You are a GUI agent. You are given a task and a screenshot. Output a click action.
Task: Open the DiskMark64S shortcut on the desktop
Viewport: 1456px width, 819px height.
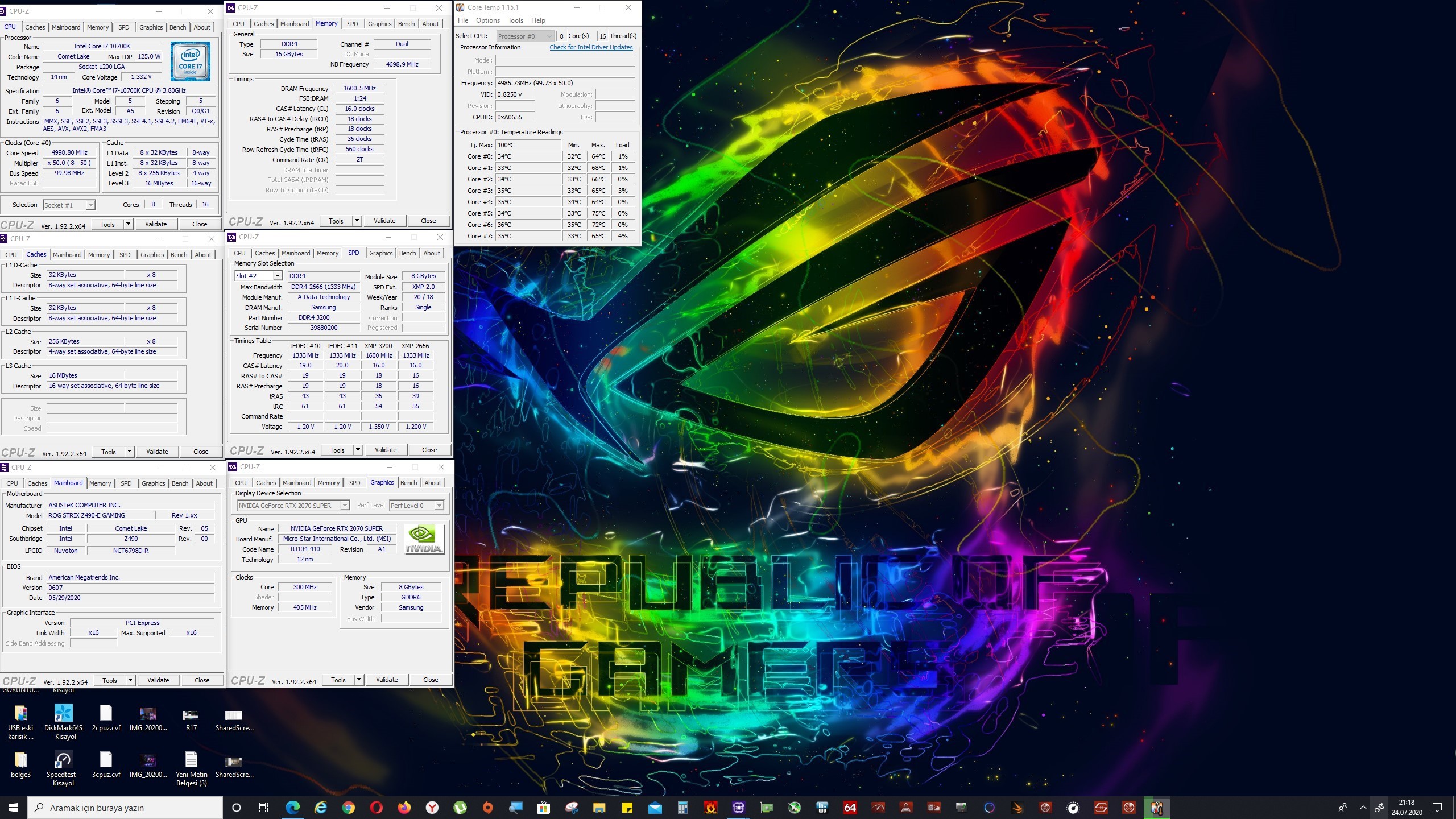point(64,722)
